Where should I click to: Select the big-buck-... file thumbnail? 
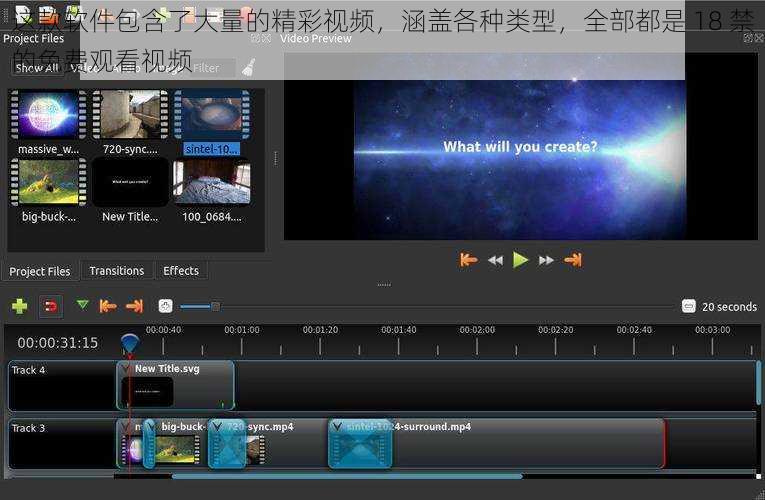click(48, 191)
